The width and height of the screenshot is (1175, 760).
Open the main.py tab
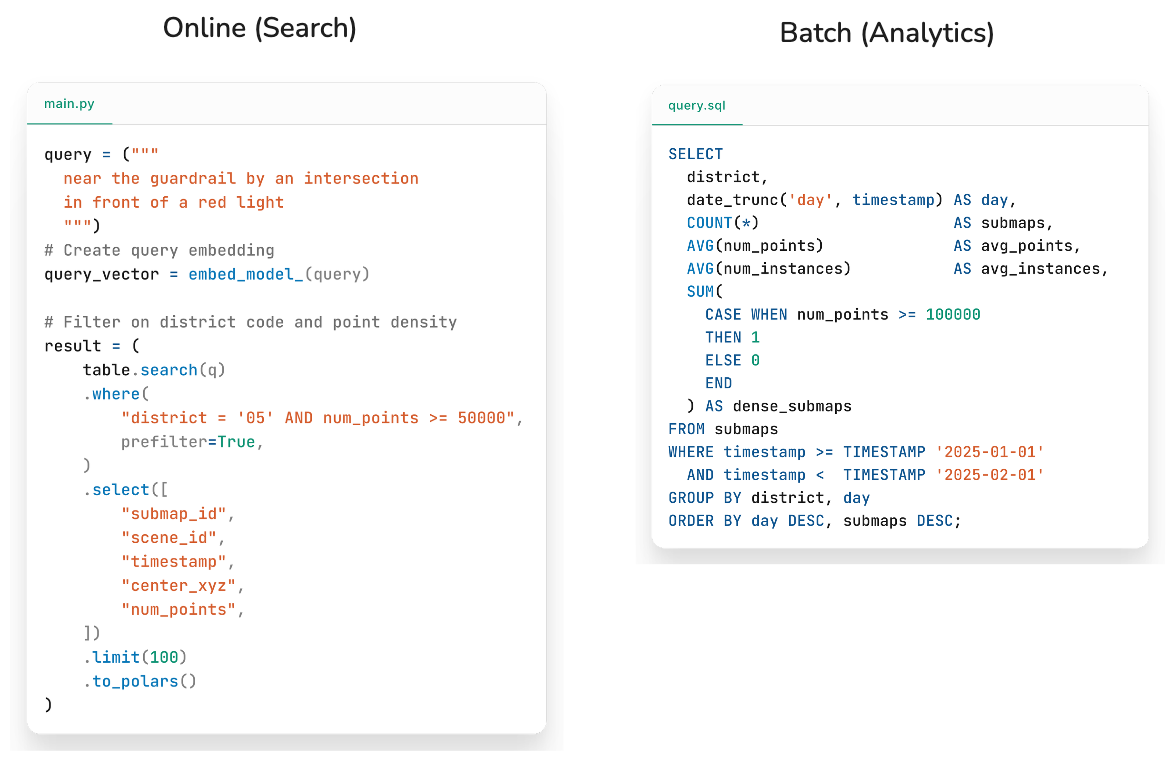pos(69,104)
